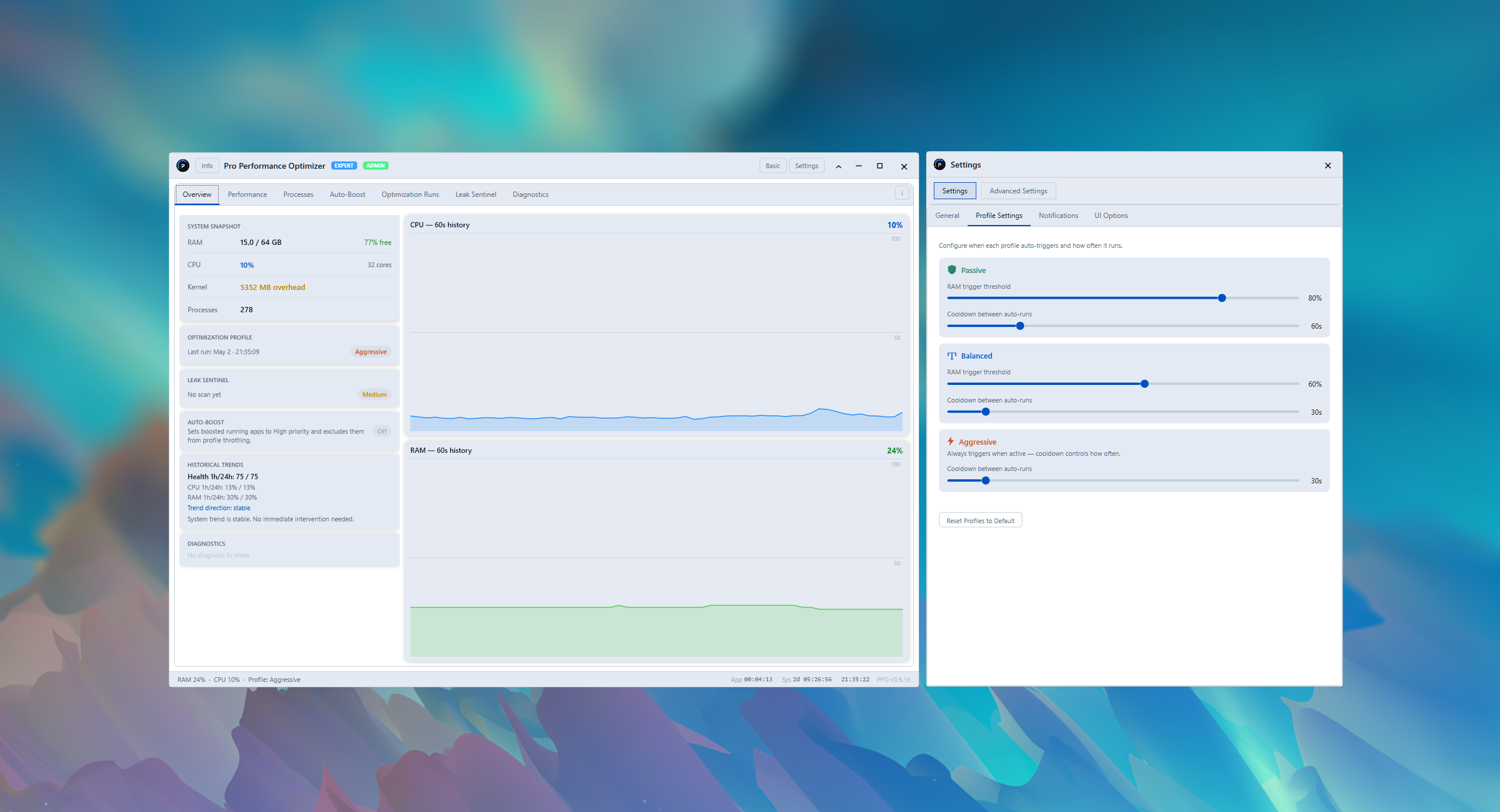The height and width of the screenshot is (812, 1500).
Task: Click the Pro Performance Optimizer logo icon
Action: [183, 166]
